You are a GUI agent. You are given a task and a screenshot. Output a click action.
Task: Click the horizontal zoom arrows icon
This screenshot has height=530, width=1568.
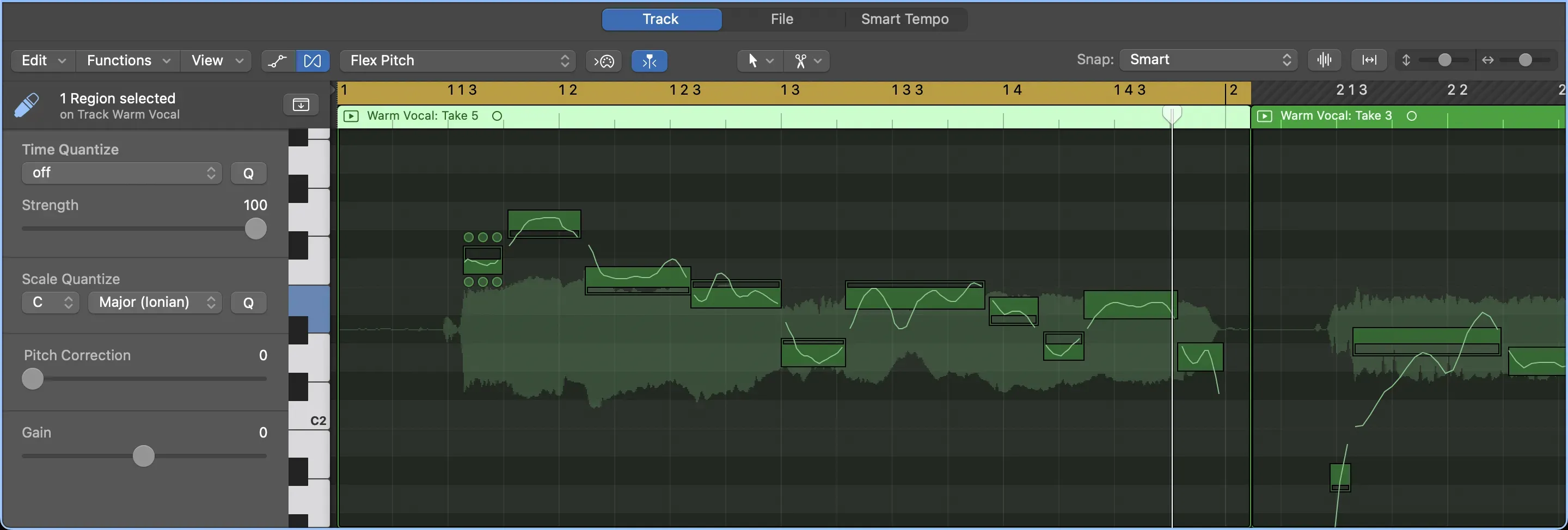(x=1487, y=60)
